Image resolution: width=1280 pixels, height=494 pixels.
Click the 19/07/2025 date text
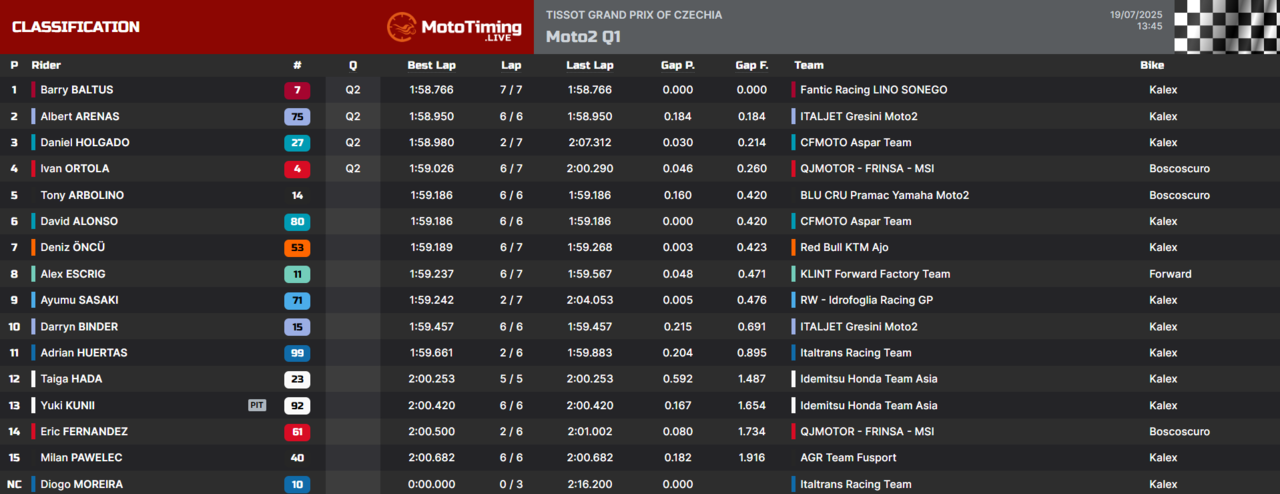coord(1136,15)
